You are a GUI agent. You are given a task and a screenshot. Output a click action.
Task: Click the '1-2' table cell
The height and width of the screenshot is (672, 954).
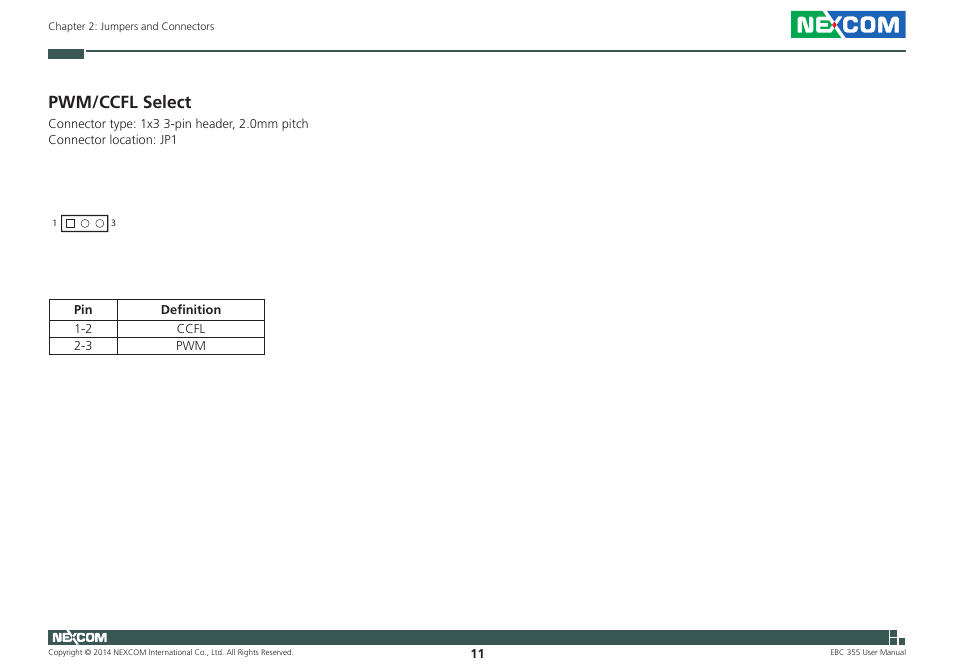click(x=83, y=329)
